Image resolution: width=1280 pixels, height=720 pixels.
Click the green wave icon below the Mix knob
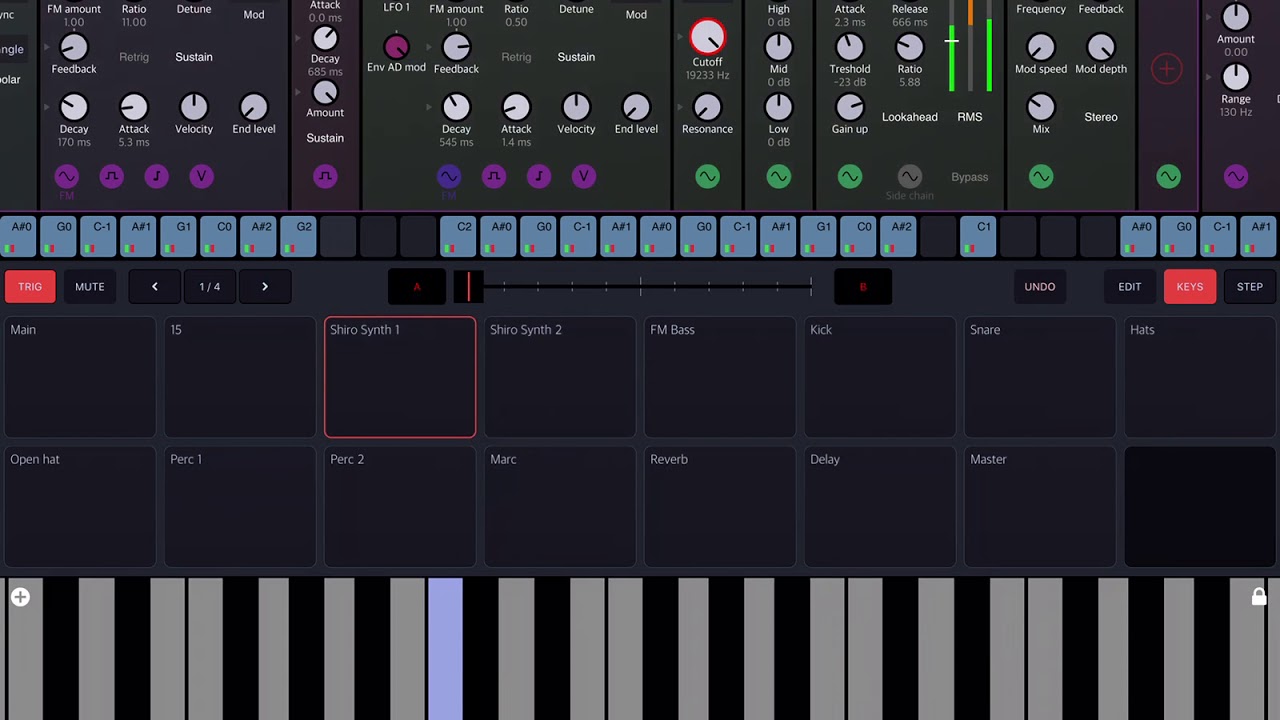pos(1041,177)
